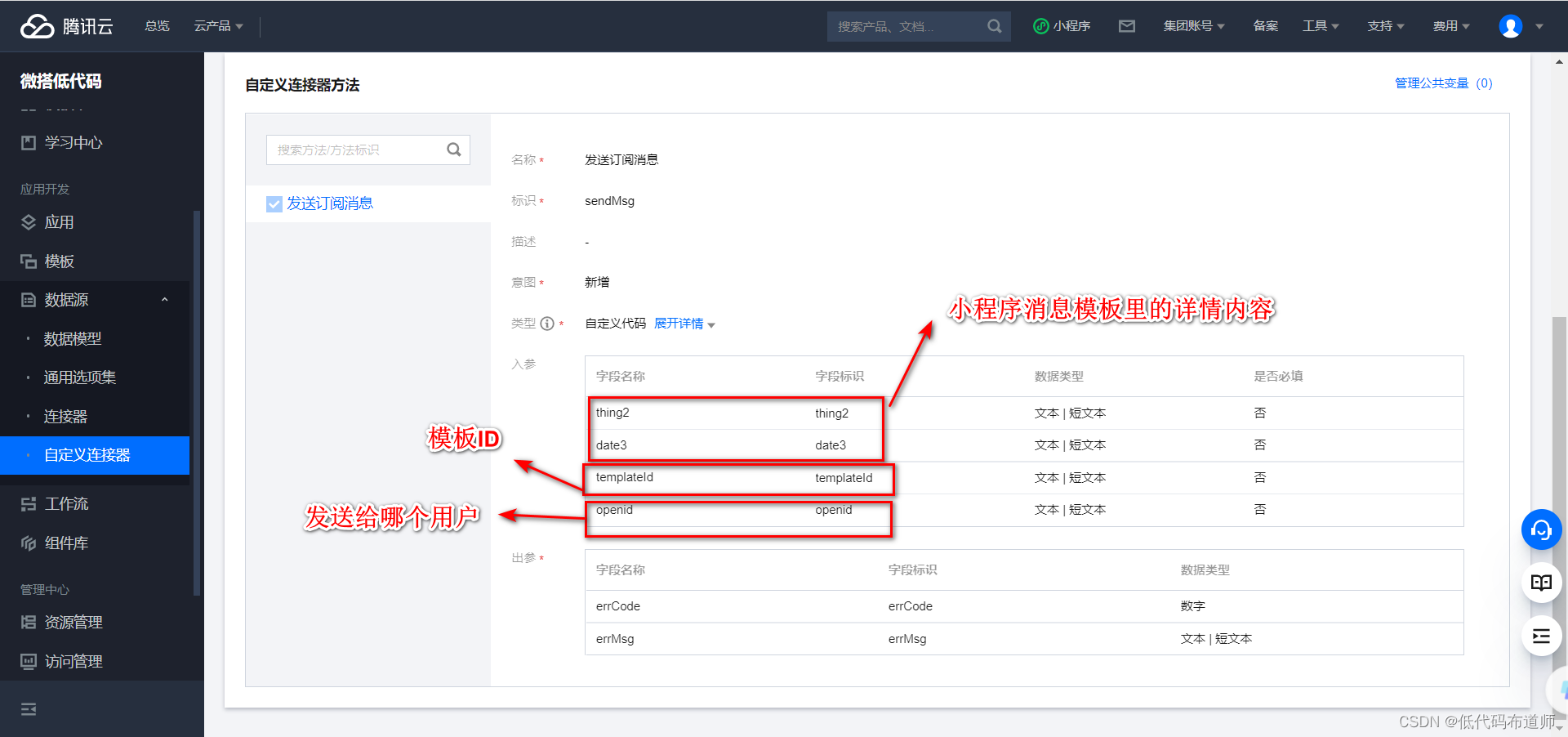Open the 备案 menu item
Image resolution: width=1568 pixels, height=737 pixels.
click(1266, 26)
